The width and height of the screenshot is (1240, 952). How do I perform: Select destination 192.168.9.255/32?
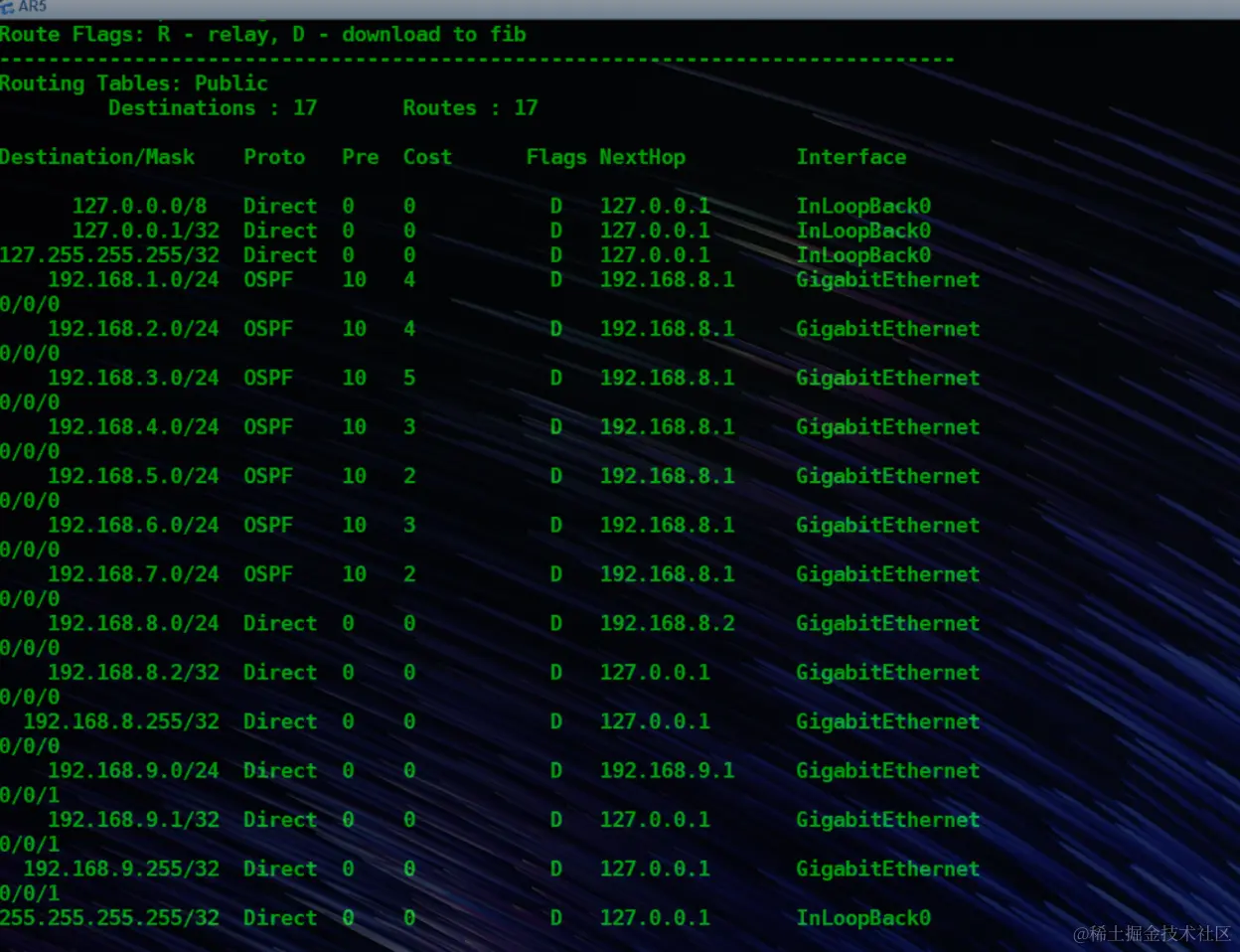[x=122, y=869]
